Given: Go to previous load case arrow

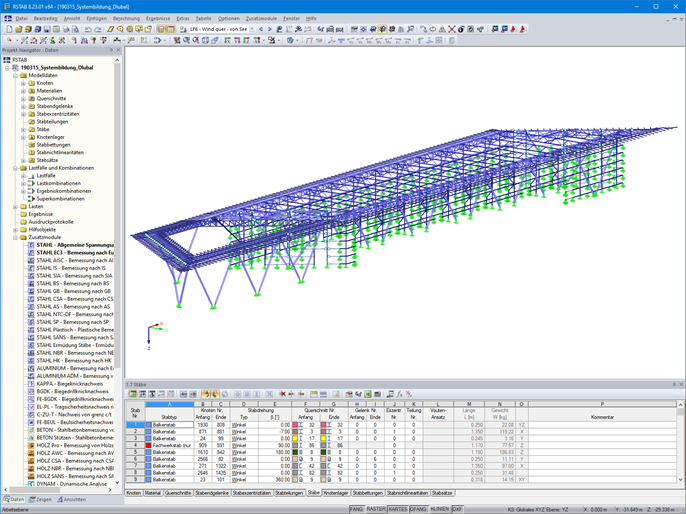Looking at the screenshot, I should pos(262,29).
